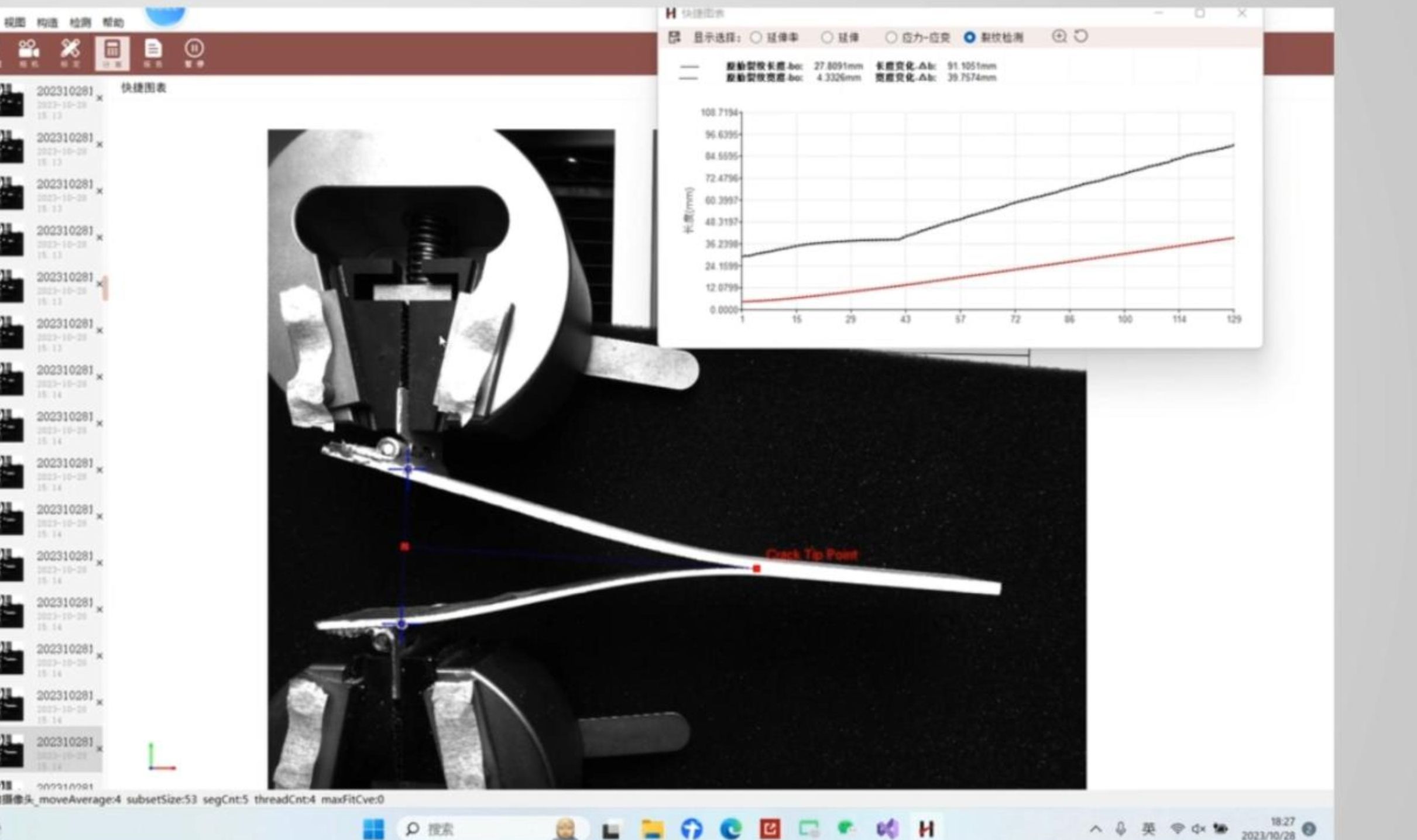This screenshot has height=840, width=1417.
Task: Click the Crack Tip Point red marker
Action: 756,568
